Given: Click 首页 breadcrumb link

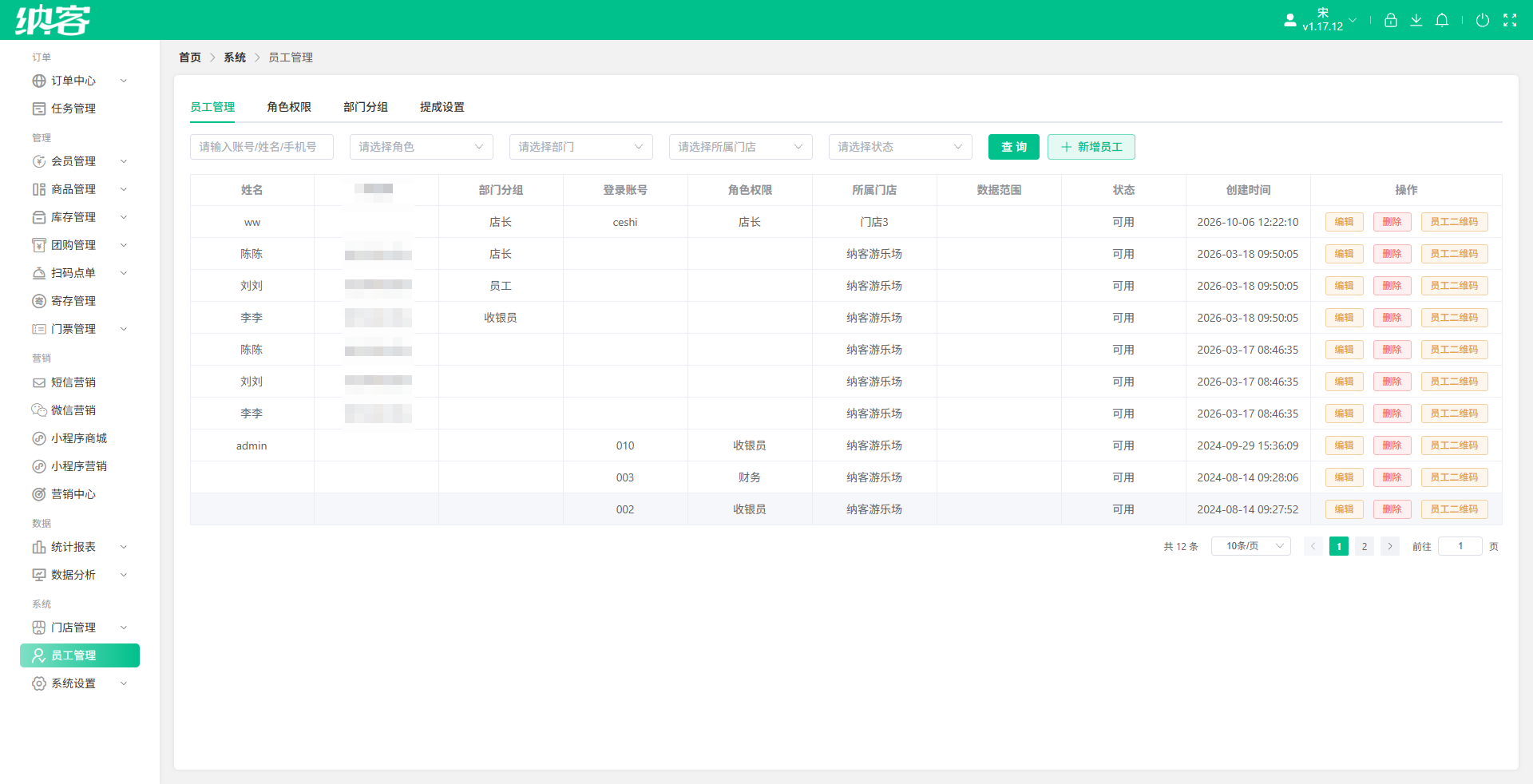Looking at the screenshot, I should pyautogui.click(x=190, y=57).
